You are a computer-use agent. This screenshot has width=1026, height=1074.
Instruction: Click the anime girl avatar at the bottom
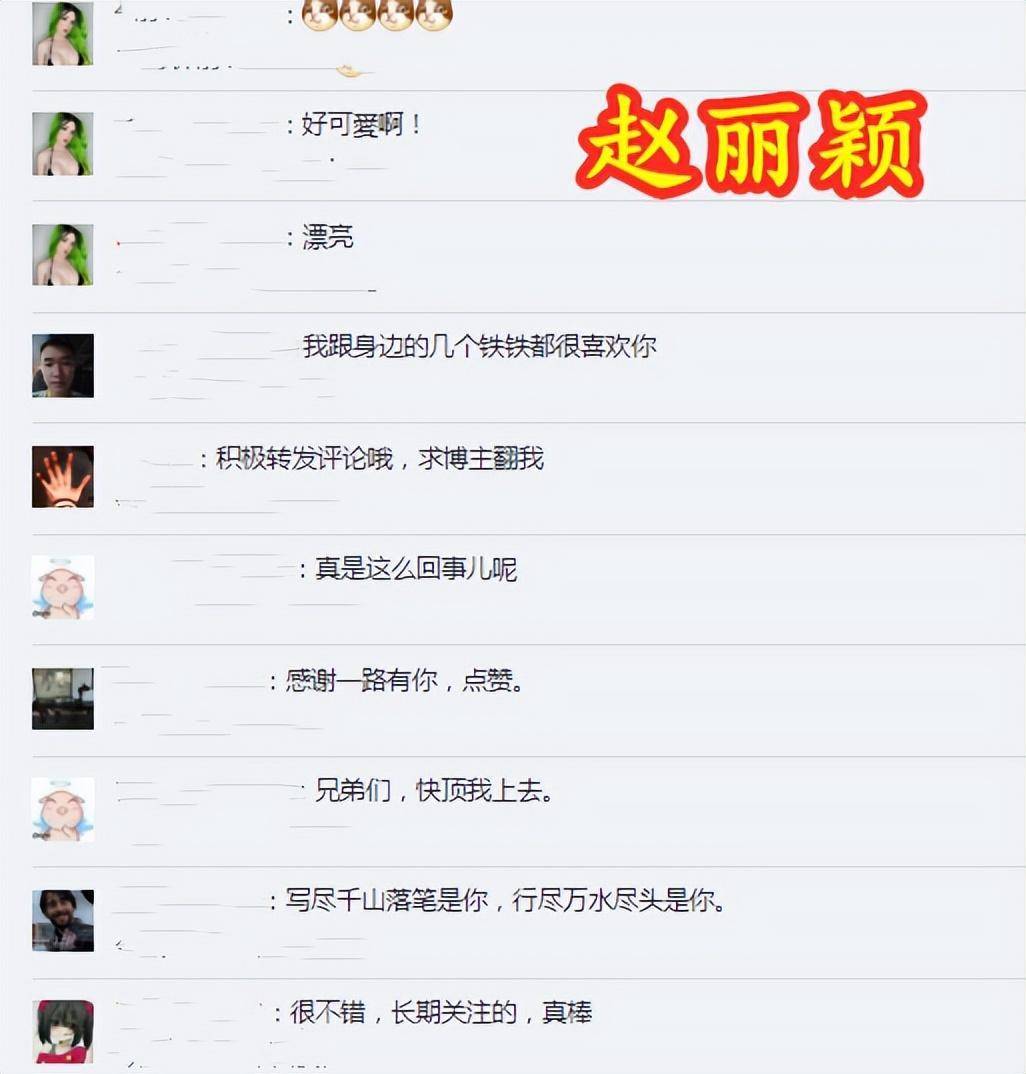point(64,1032)
